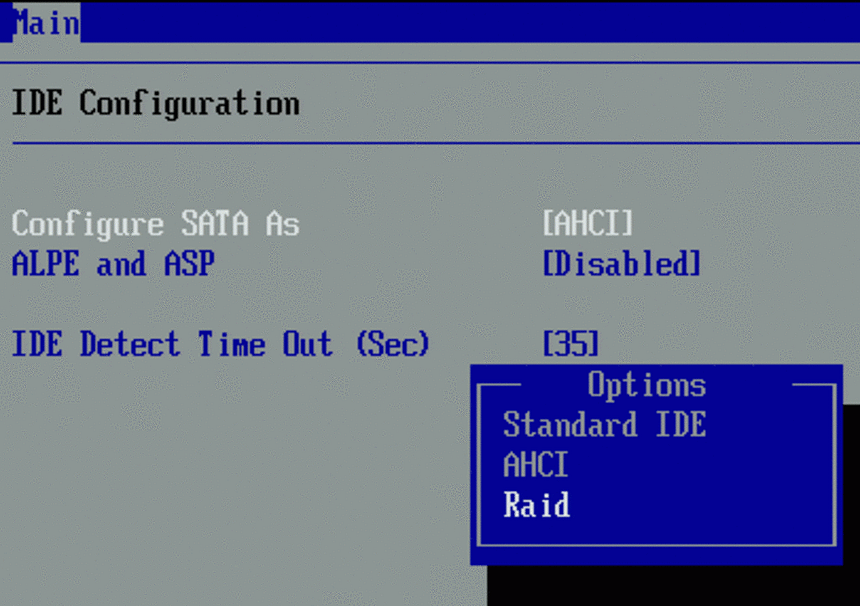
Task: Select the IDE Detect Time Out (Sec) label
Action: click(x=220, y=345)
